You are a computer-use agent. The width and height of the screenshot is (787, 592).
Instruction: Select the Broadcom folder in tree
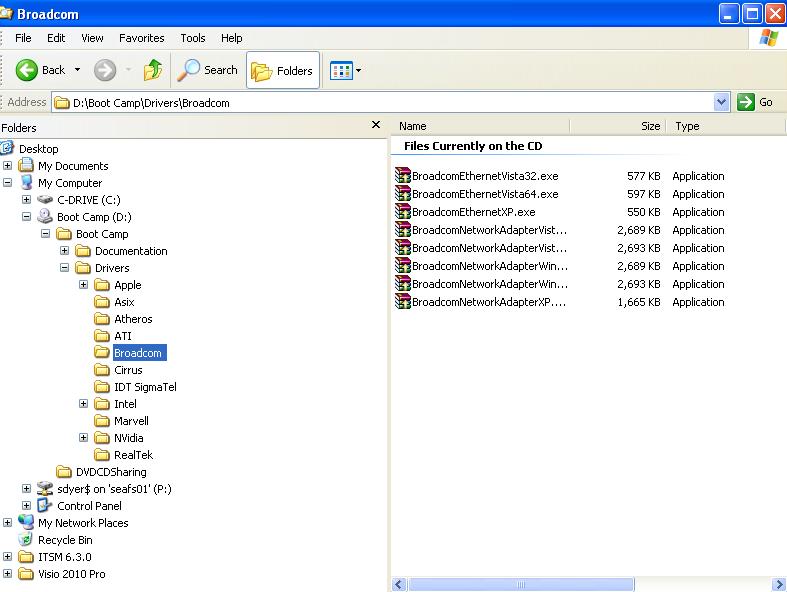coord(138,353)
